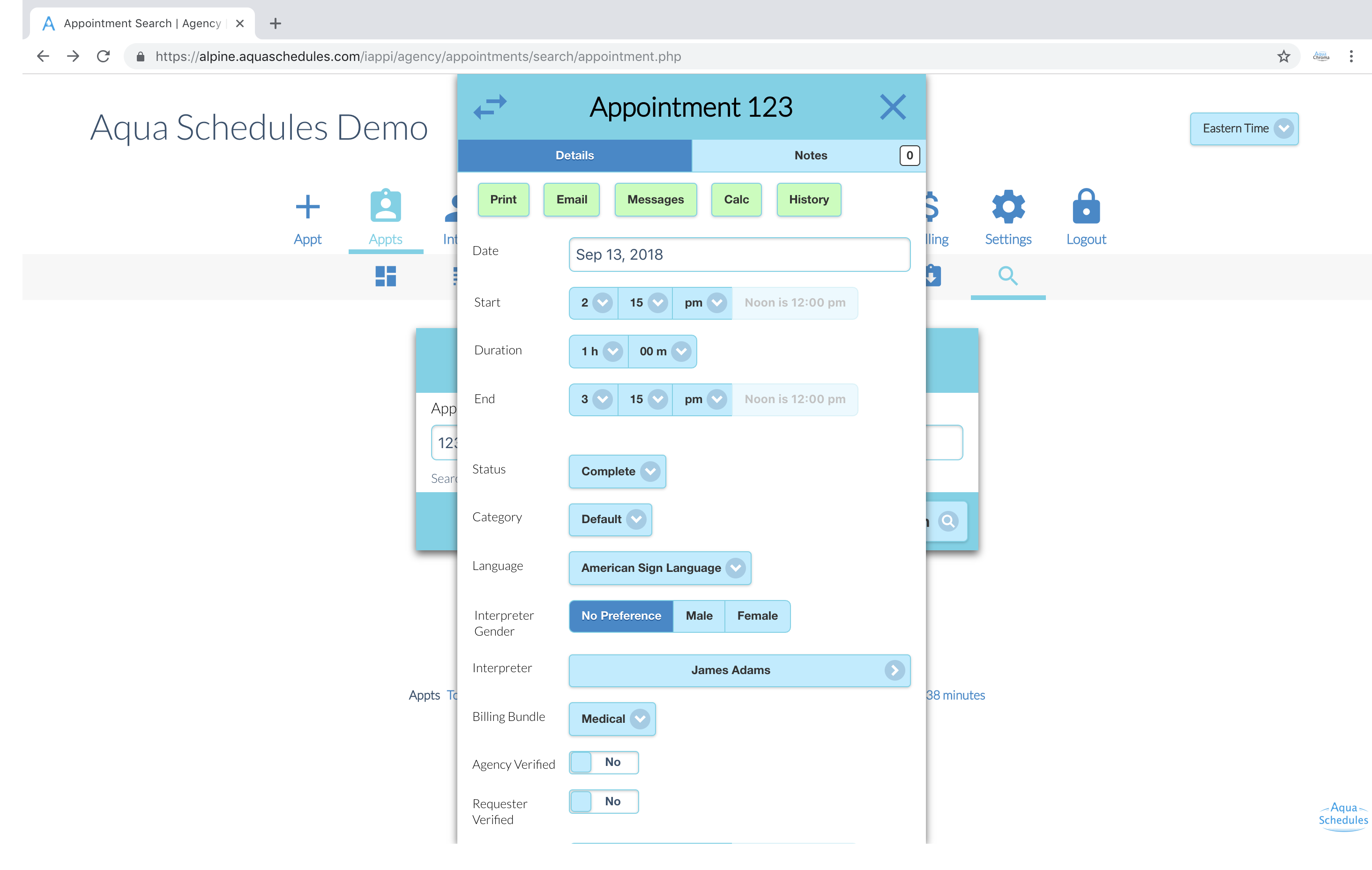
Task: Toggle the Requester Verified switch
Action: point(604,802)
